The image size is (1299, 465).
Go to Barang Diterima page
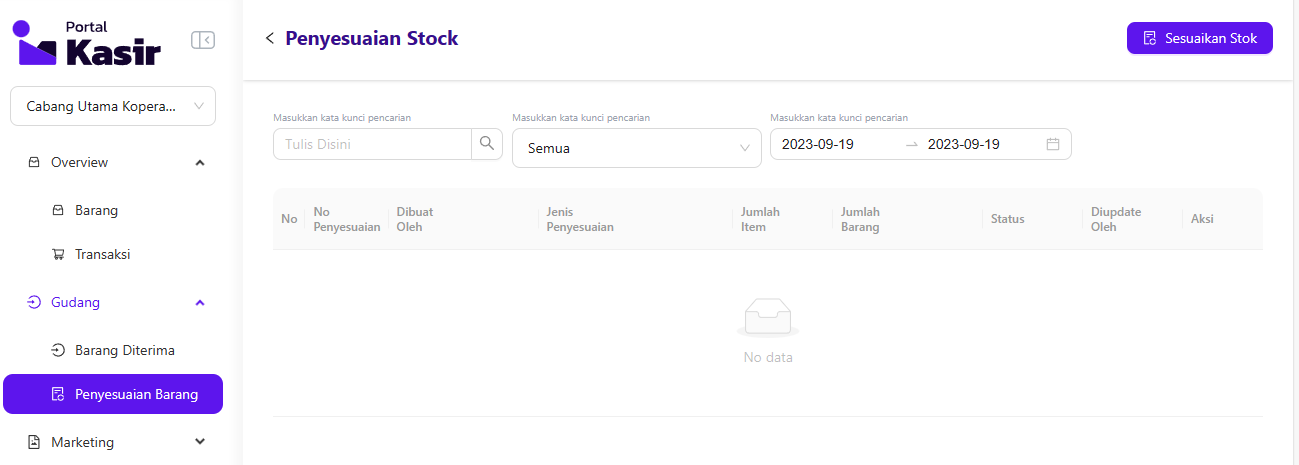[x=124, y=350]
